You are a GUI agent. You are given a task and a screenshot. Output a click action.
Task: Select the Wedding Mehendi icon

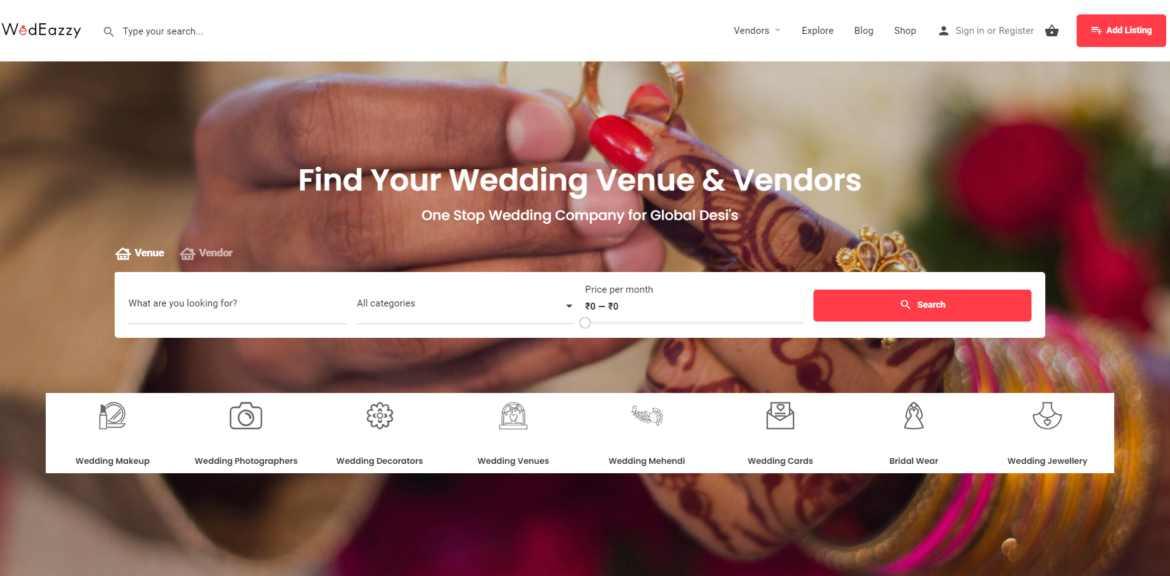[647, 415]
